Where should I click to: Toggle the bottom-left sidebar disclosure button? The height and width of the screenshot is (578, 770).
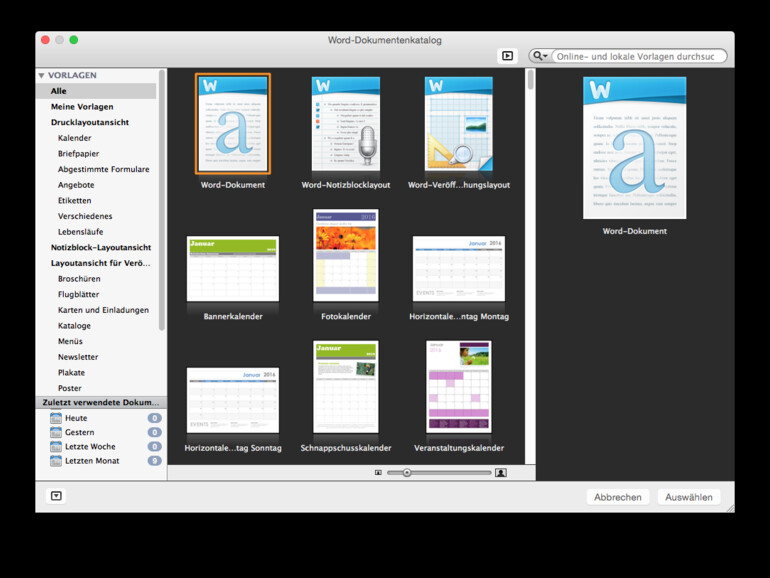pos(56,496)
